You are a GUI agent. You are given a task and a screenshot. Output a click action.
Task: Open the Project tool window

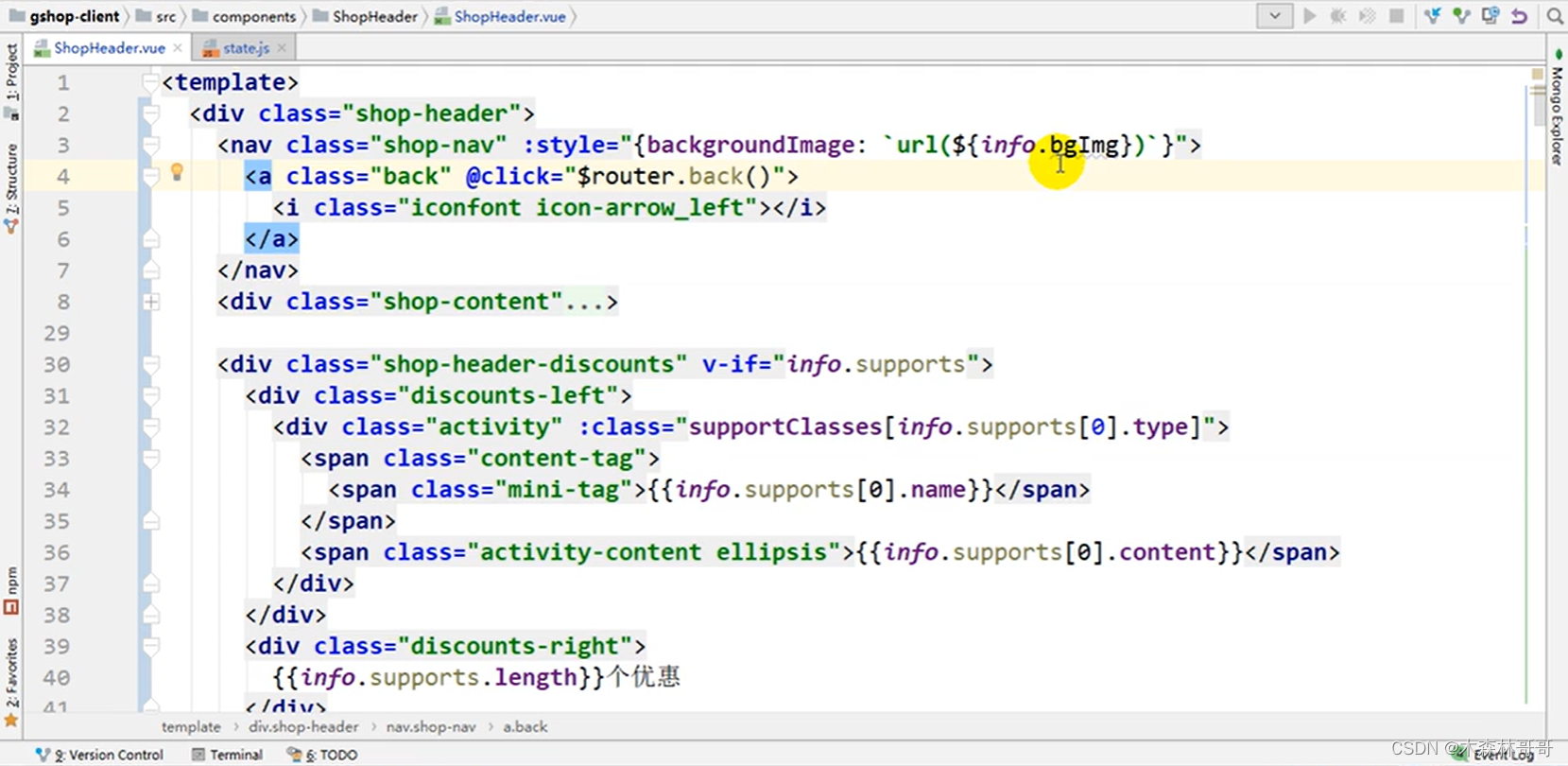[x=11, y=79]
